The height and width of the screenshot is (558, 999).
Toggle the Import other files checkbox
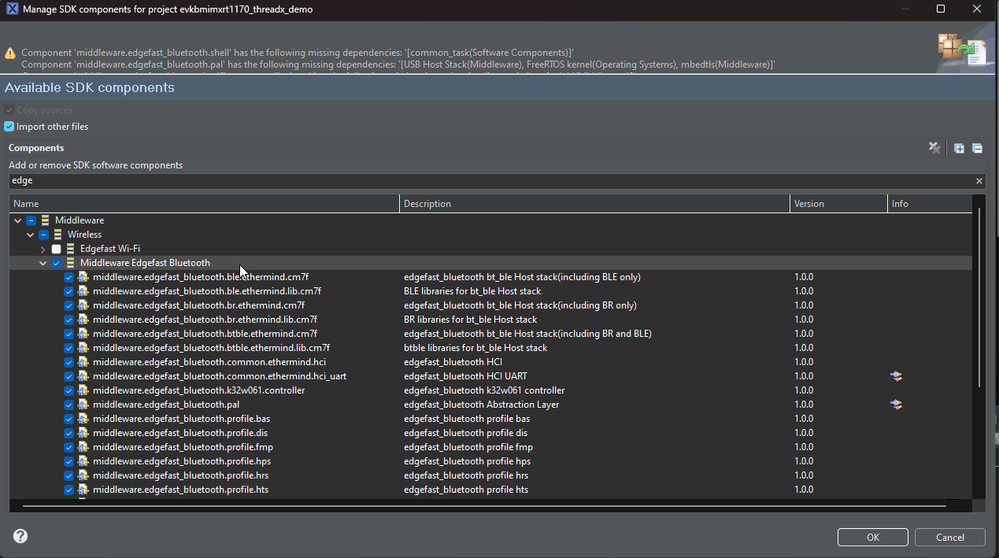tap(9, 127)
